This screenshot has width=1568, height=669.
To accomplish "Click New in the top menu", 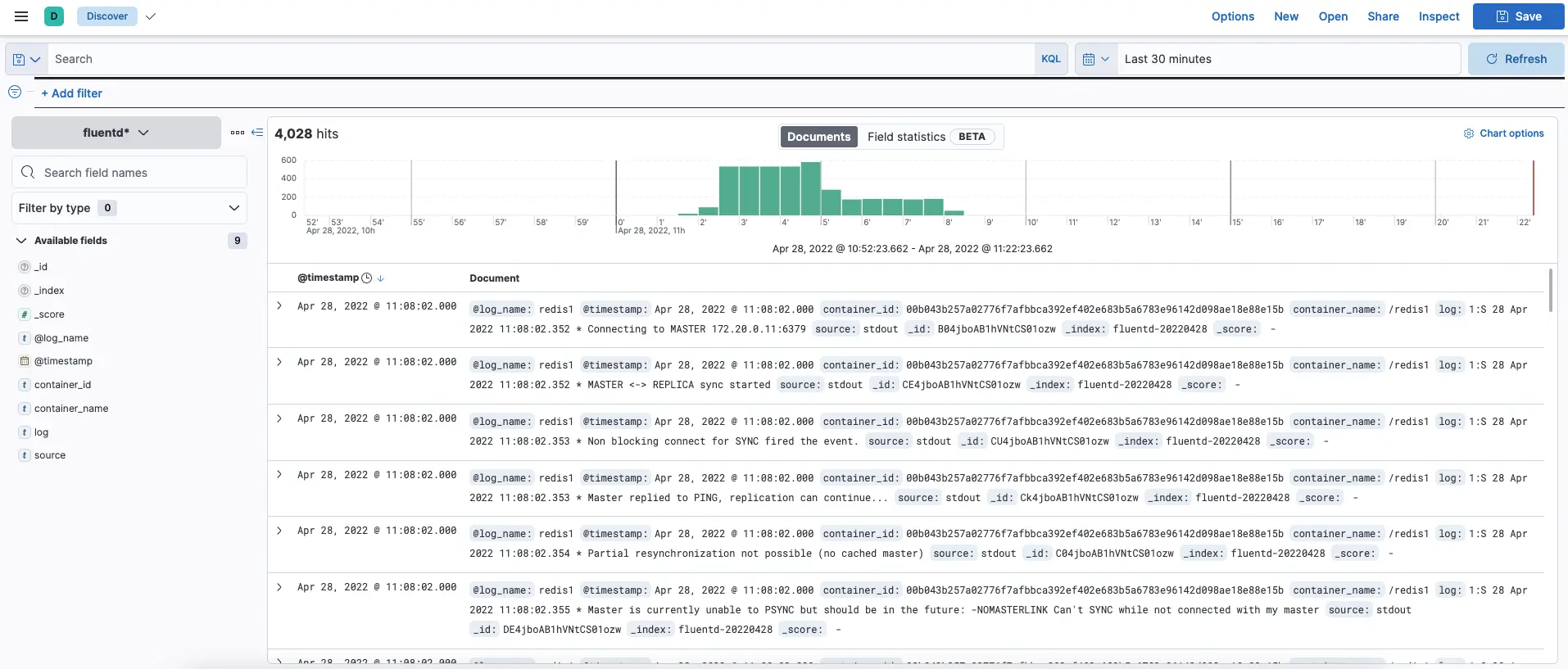I will click(1286, 16).
